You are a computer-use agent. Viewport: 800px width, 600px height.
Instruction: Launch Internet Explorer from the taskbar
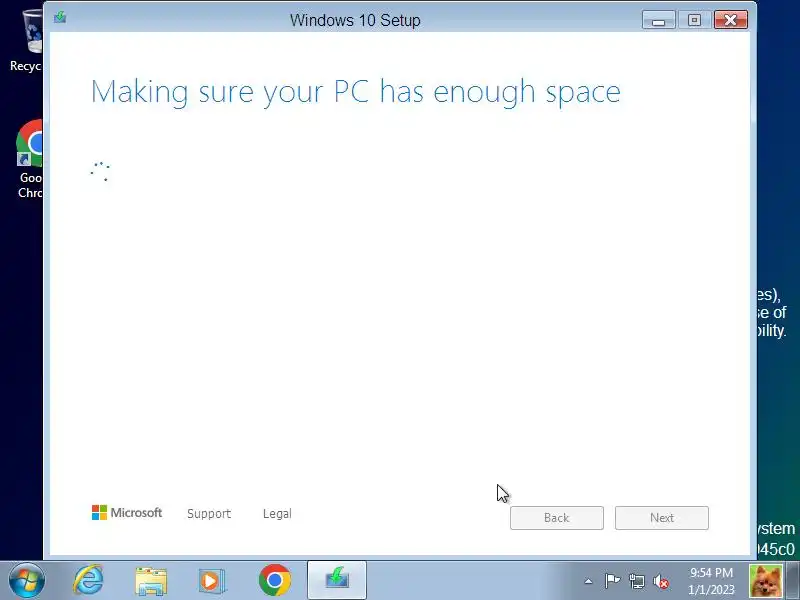88,580
